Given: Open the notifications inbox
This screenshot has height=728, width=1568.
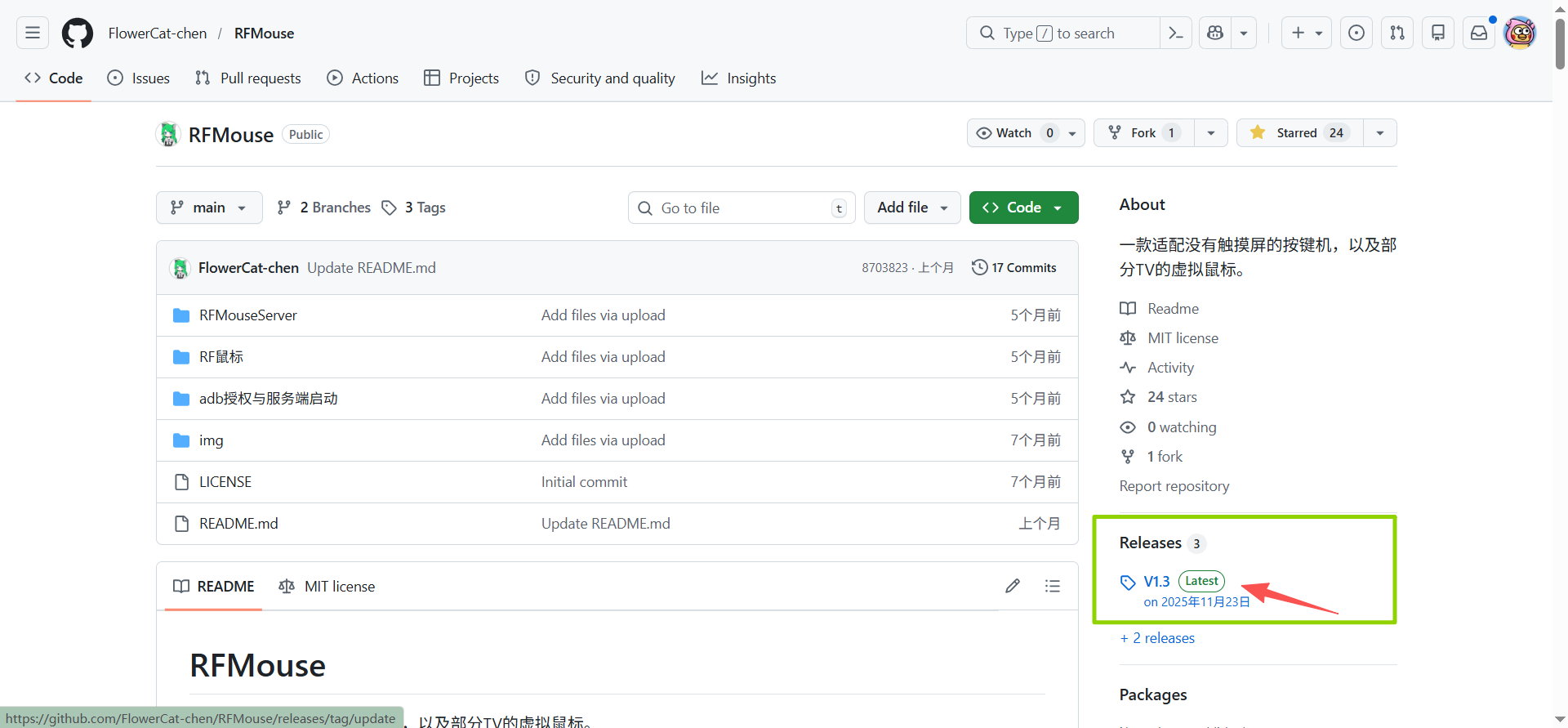Looking at the screenshot, I should tap(1479, 33).
